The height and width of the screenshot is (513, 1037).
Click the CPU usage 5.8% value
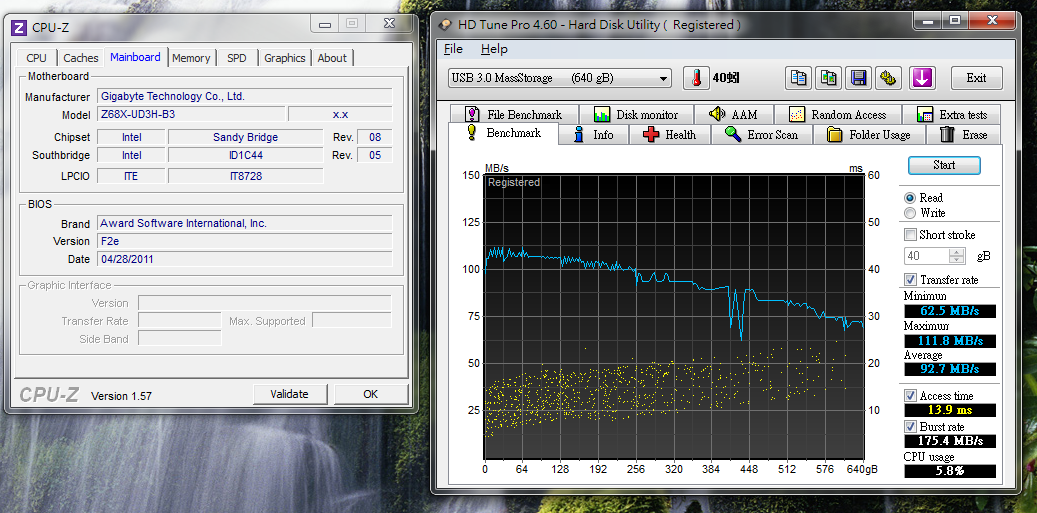click(950, 471)
